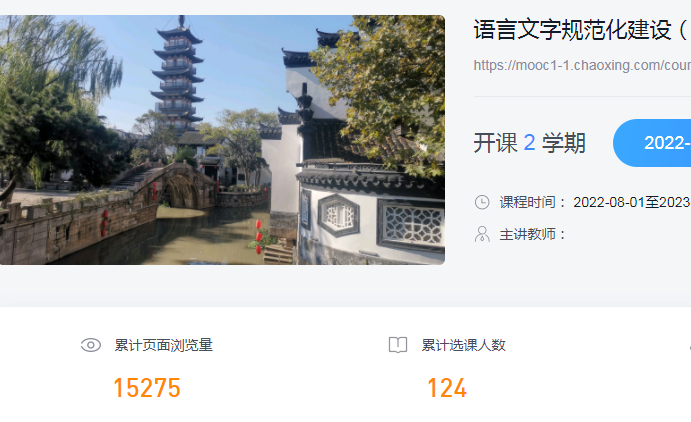Click the pagoda tower in the cover photo
Viewport: 691px width, 422px height.
tap(178, 75)
